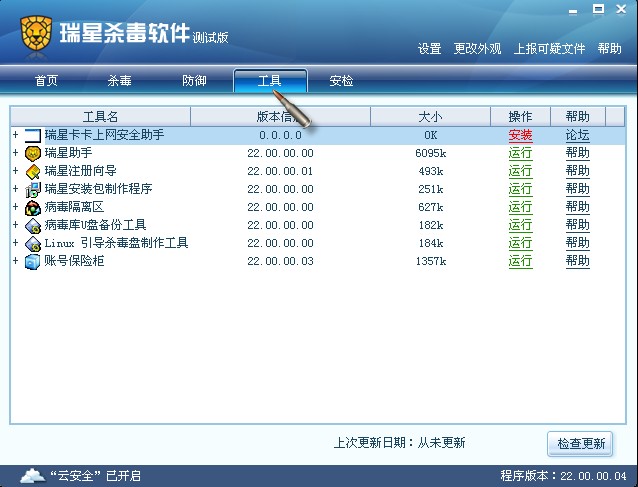
Task: Open 帮助 link for Linux 引导杀毒盘制作工具
Action: 578,243
